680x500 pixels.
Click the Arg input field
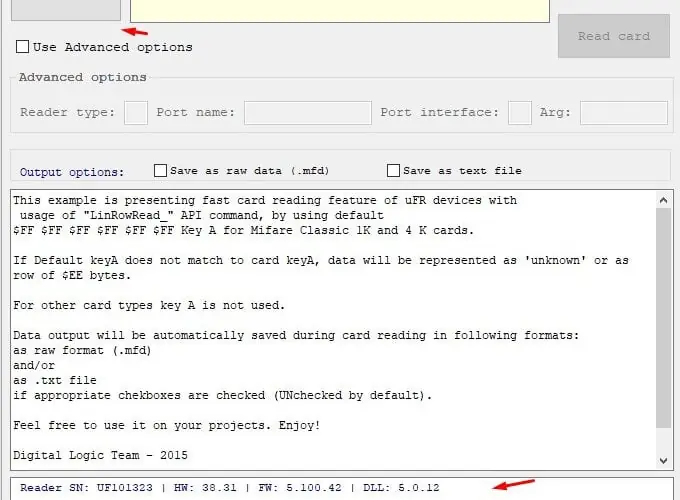(624, 113)
